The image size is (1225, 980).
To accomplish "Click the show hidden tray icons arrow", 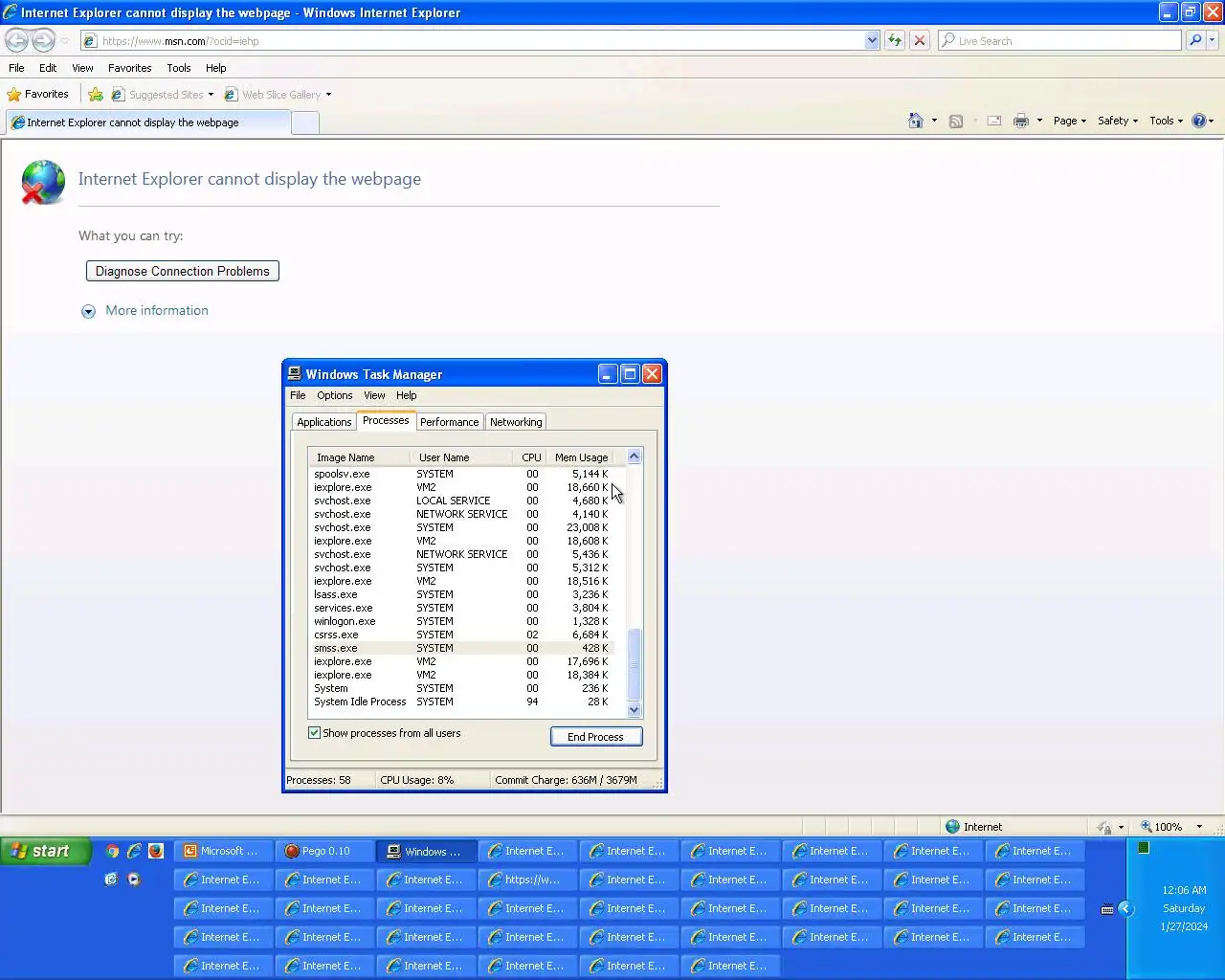I will (x=1125, y=908).
